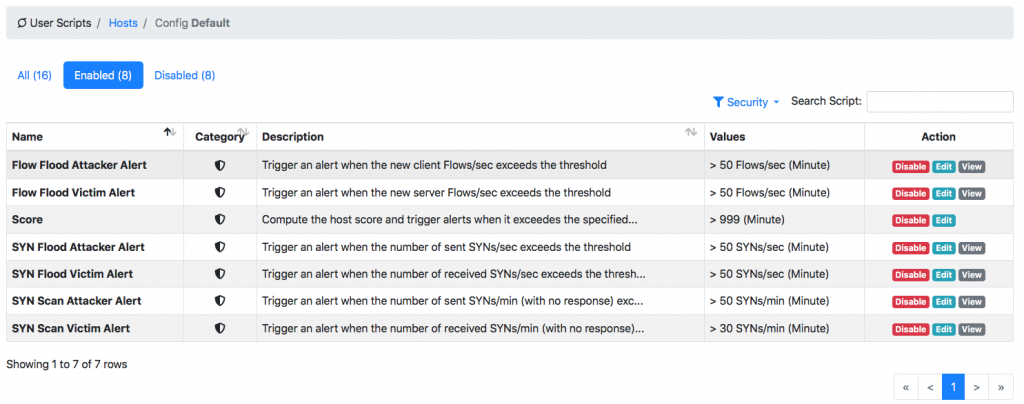Image resolution: width=1024 pixels, height=404 pixels.
Task: Go to next page of results
Action: tap(976, 387)
